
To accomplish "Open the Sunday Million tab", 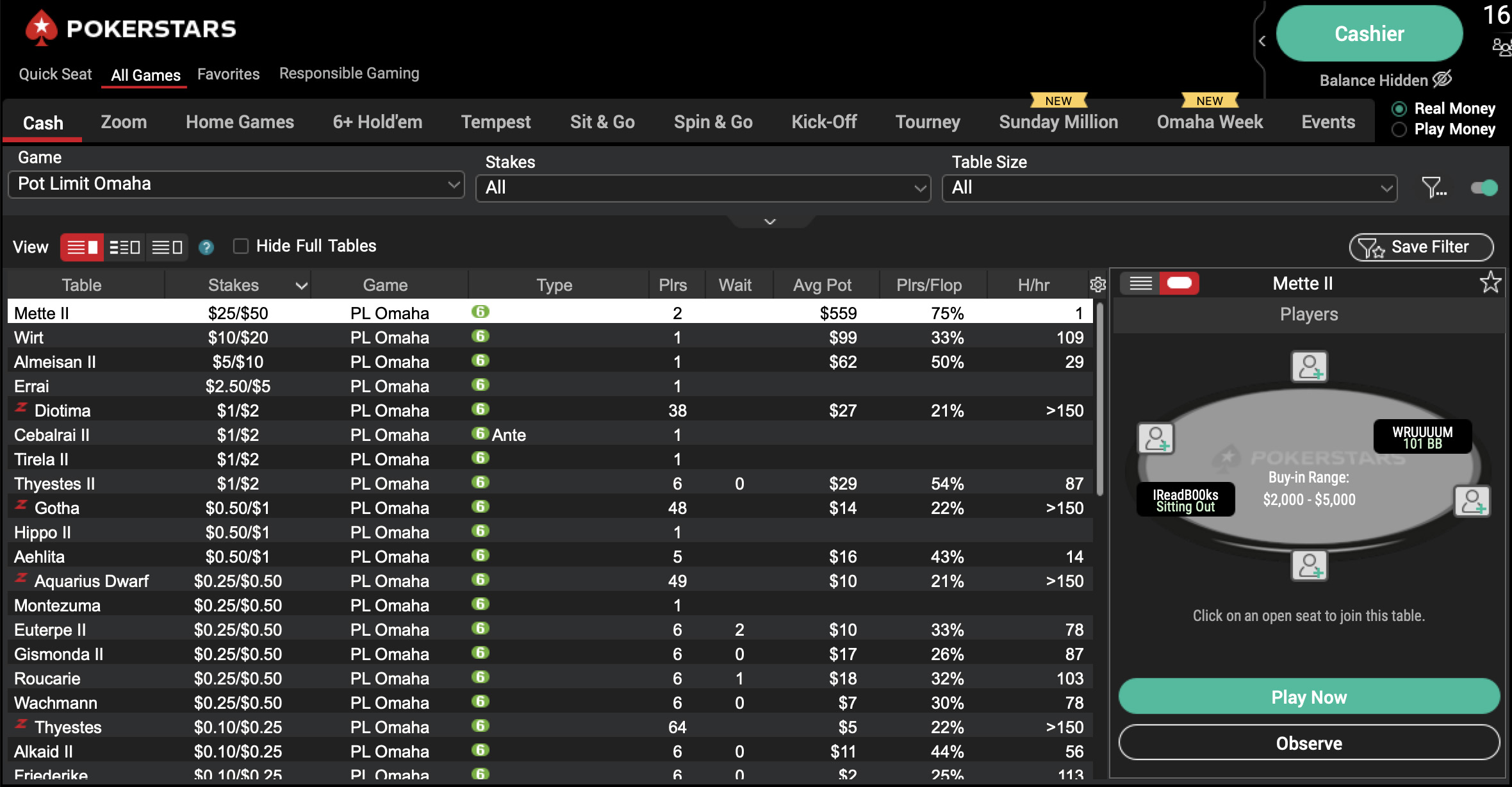I will 1058,122.
